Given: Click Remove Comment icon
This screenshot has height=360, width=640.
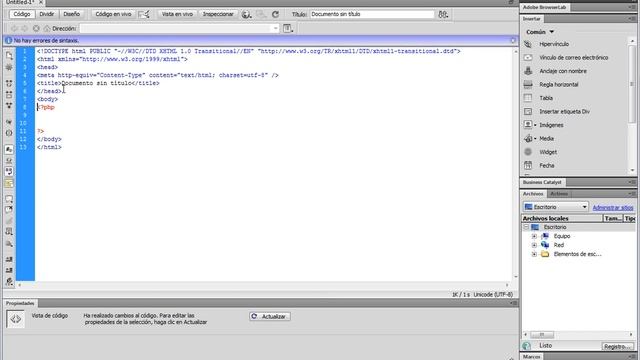Looking at the screenshot, I should pos(9,210).
